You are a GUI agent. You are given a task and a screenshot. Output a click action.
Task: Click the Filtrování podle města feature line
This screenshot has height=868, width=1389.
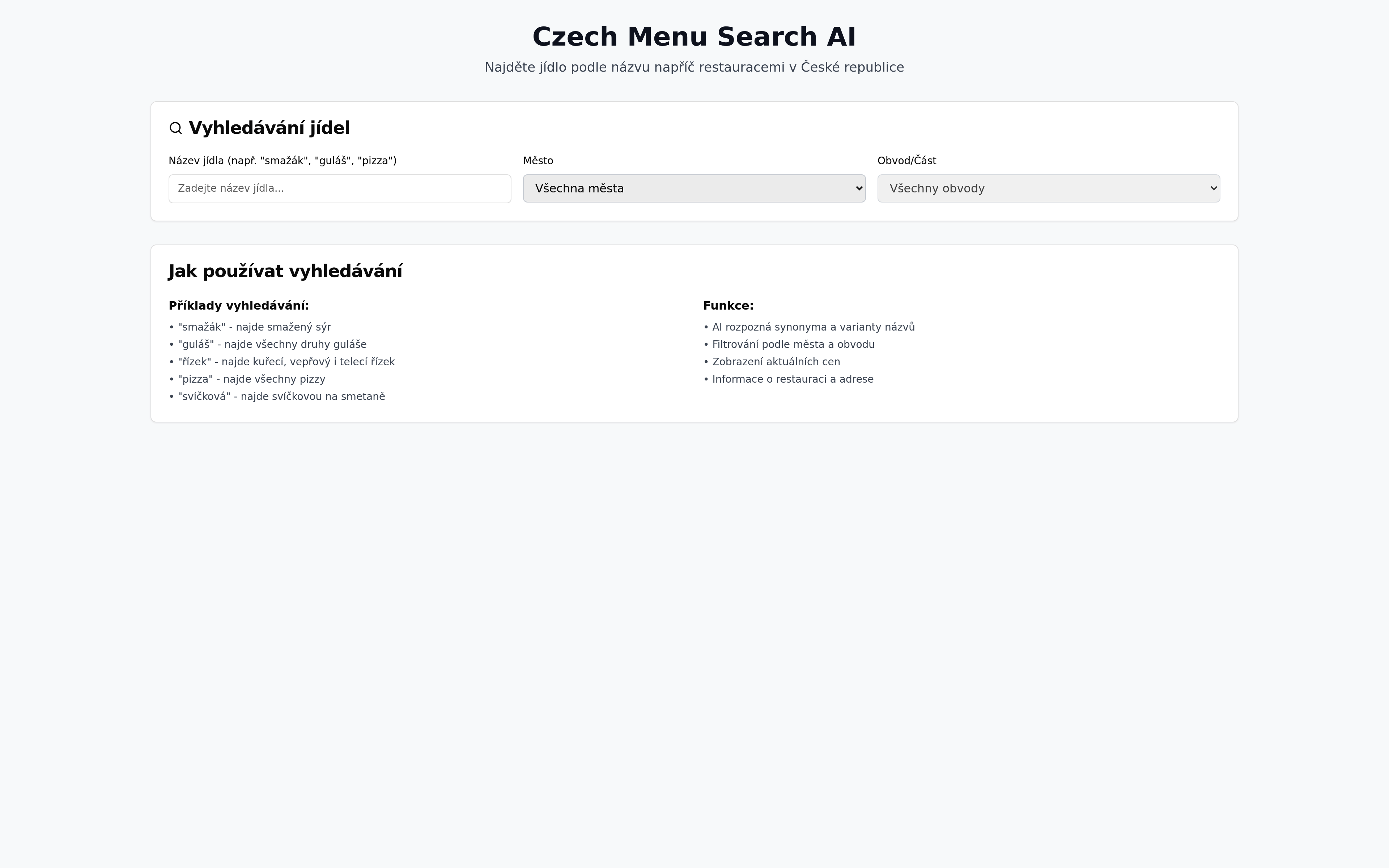[789, 344]
